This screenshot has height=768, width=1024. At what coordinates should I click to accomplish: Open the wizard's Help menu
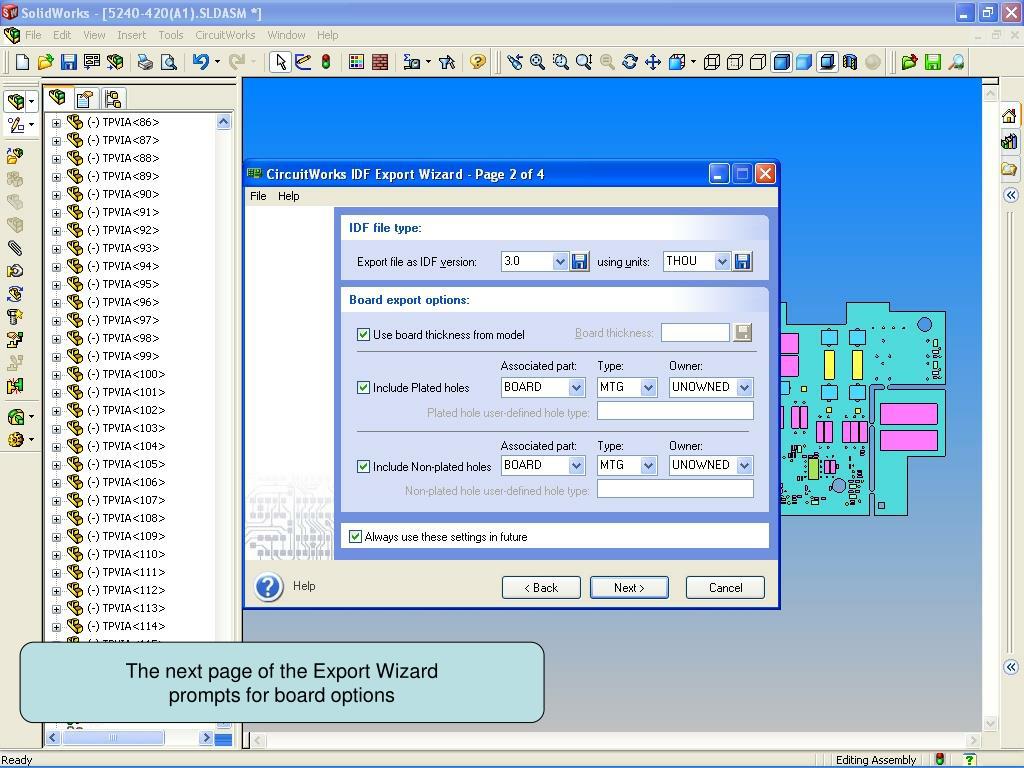click(x=288, y=196)
